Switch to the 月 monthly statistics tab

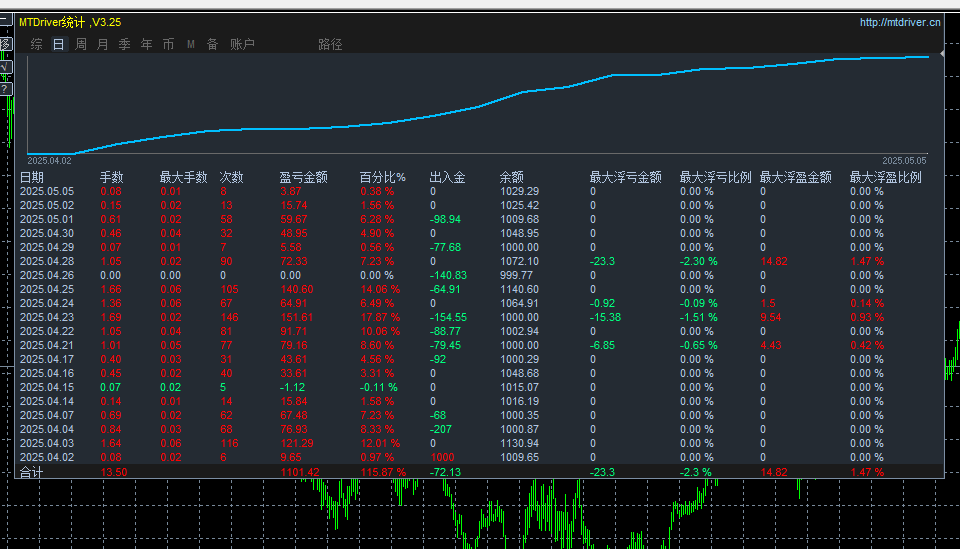[103, 44]
